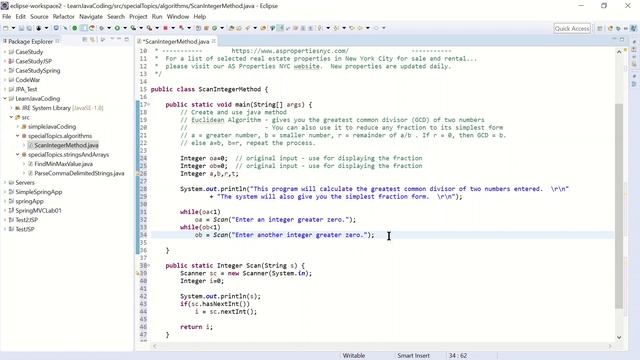Open the Refactor menu
Screen dimensions: 640x360
tap(63, 17)
